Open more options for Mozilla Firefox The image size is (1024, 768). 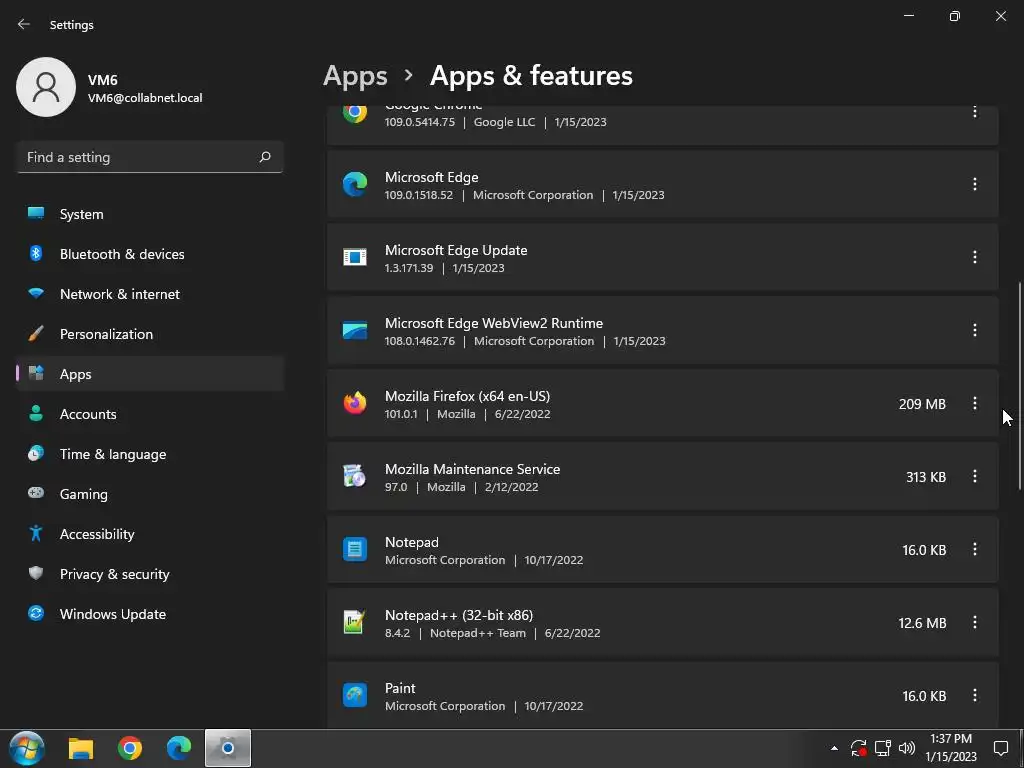coord(974,404)
